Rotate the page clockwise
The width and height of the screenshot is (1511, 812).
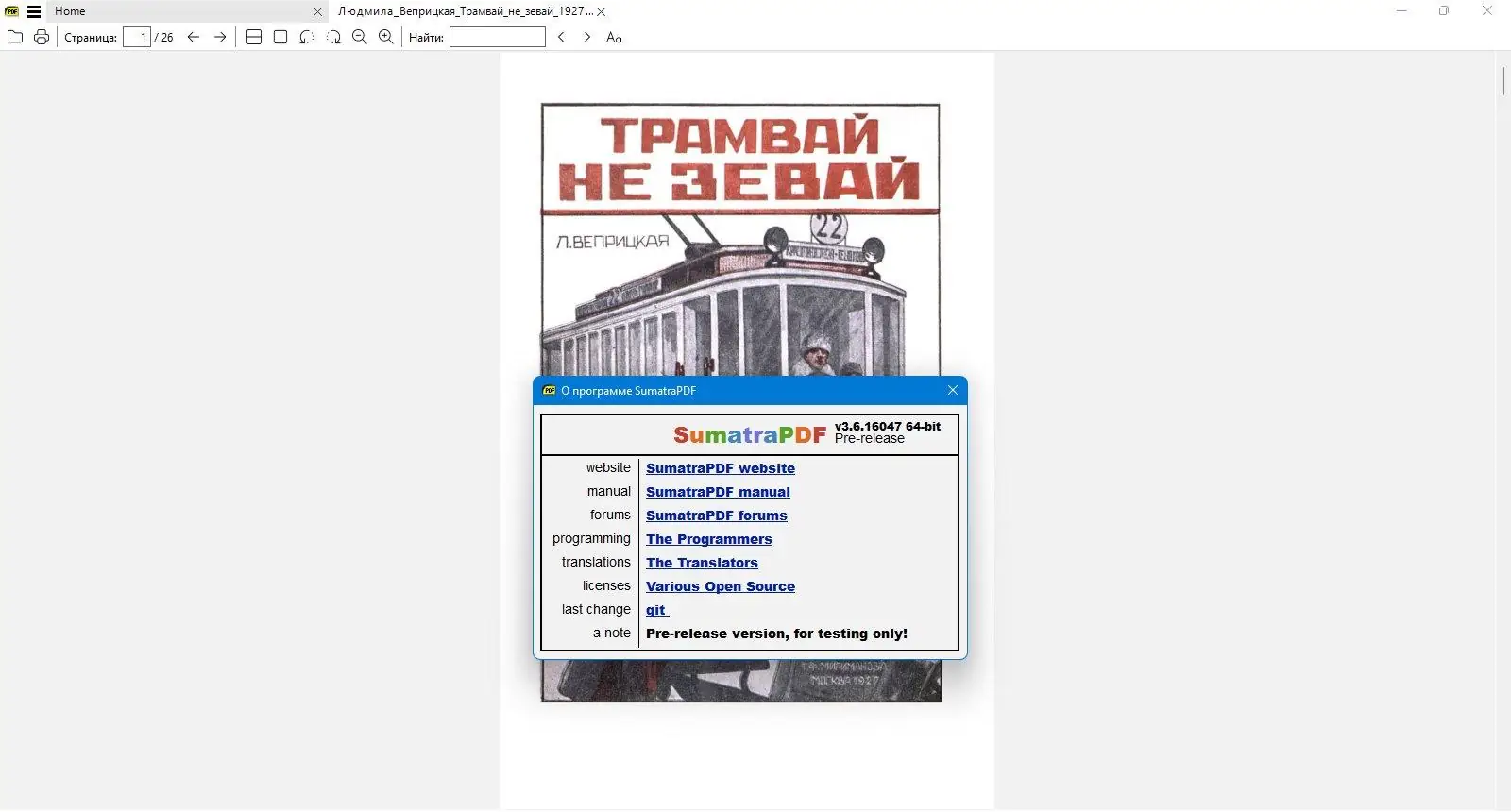[x=333, y=37]
